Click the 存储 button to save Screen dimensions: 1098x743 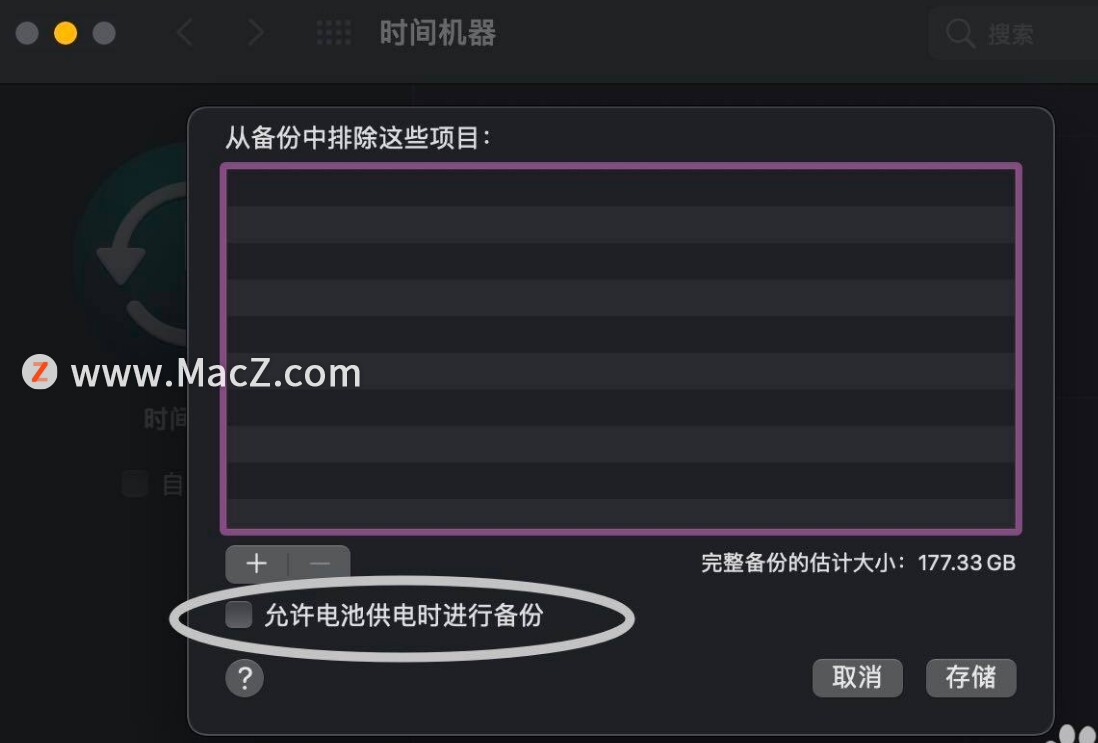point(971,677)
